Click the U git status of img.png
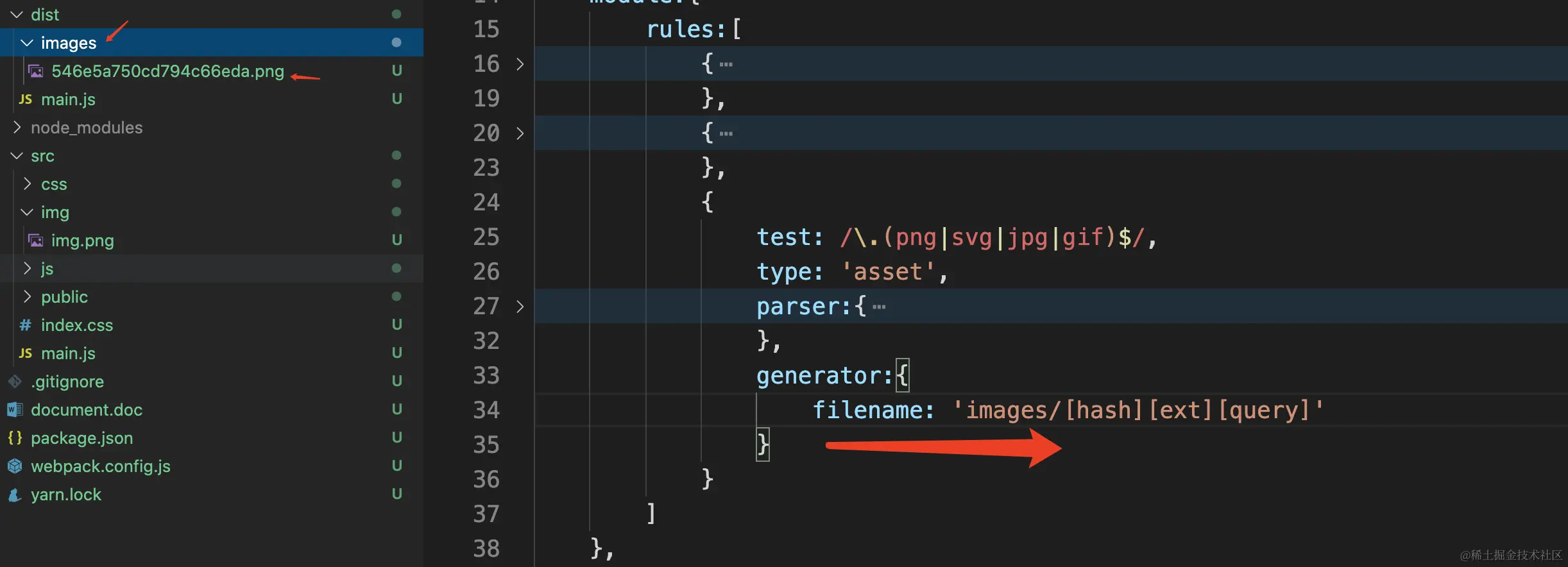1568x567 pixels. [397, 240]
